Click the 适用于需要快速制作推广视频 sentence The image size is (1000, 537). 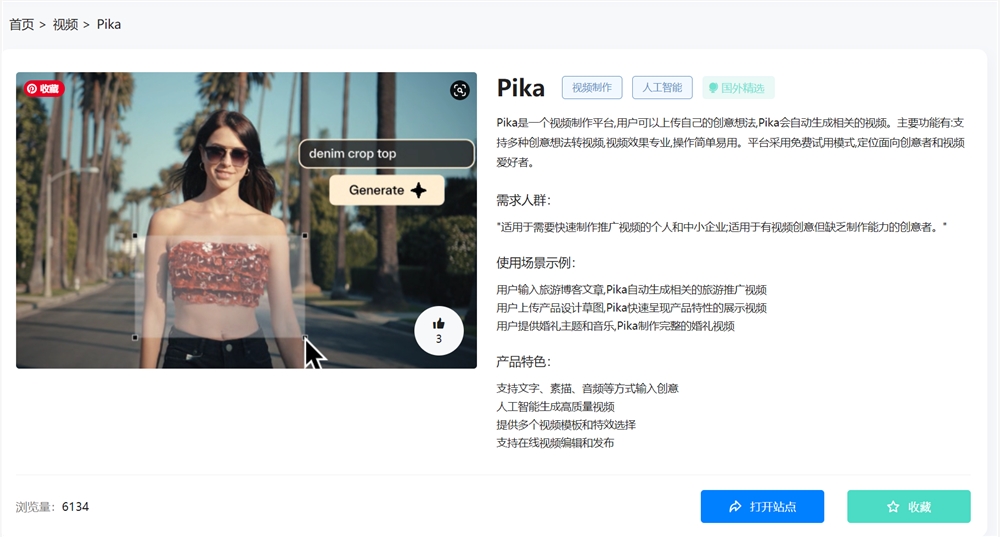coord(721,227)
